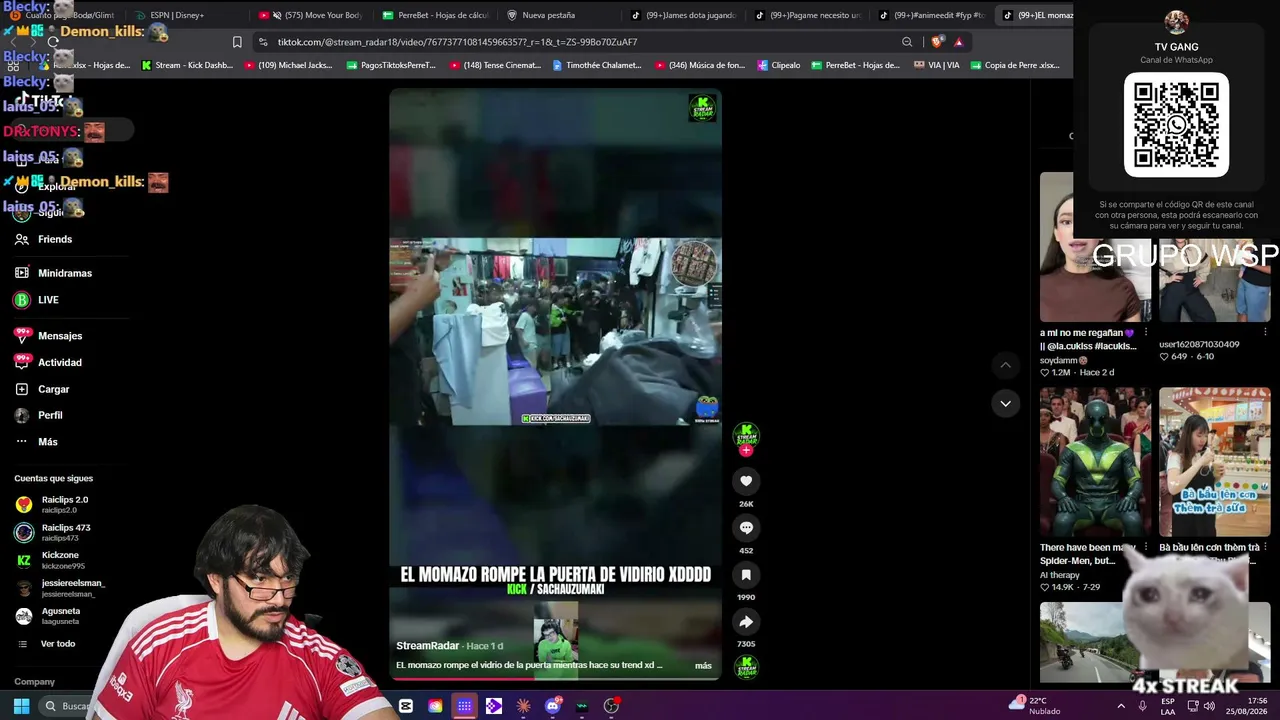
Task: Open the microphone tray icon
Action: coord(1142,706)
